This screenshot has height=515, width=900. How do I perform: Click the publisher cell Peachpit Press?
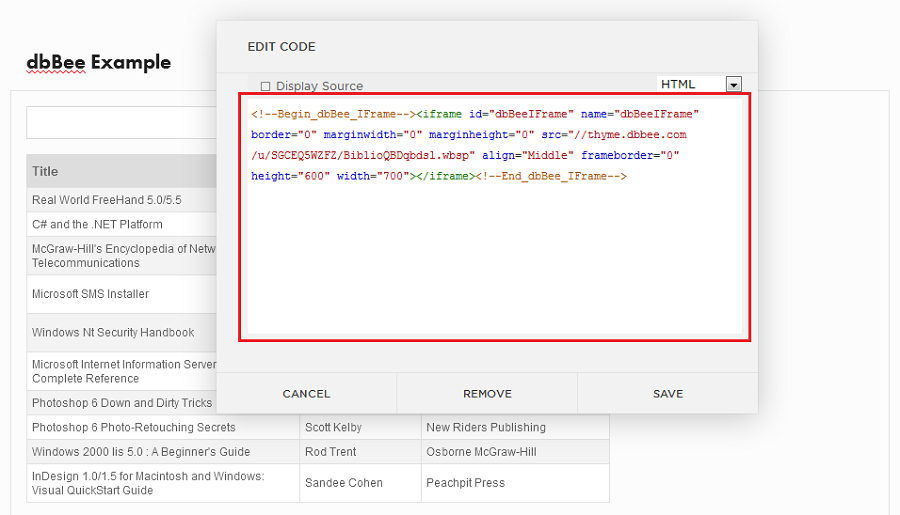click(515, 483)
